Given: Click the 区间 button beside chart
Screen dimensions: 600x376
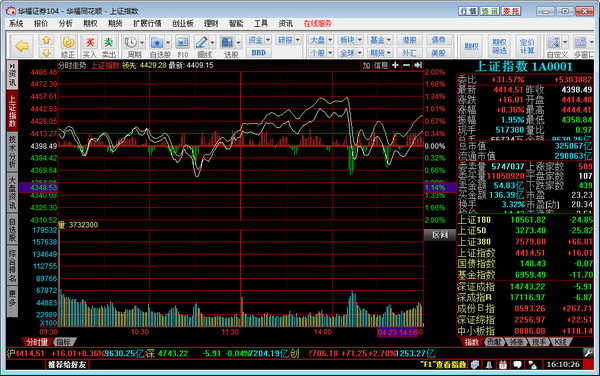Looking at the screenshot, I should pyautogui.click(x=440, y=235).
